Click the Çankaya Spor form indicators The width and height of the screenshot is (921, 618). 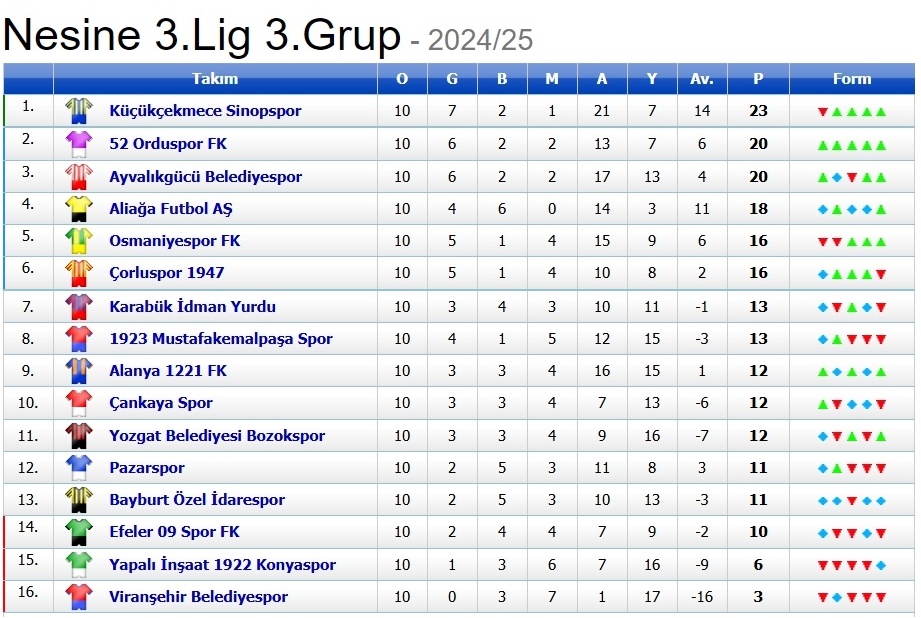[x=852, y=404]
